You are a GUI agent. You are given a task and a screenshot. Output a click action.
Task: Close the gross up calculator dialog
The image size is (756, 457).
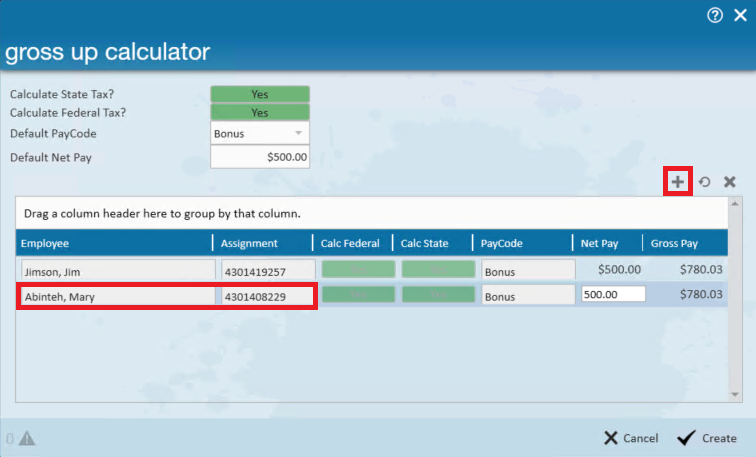pos(740,15)
